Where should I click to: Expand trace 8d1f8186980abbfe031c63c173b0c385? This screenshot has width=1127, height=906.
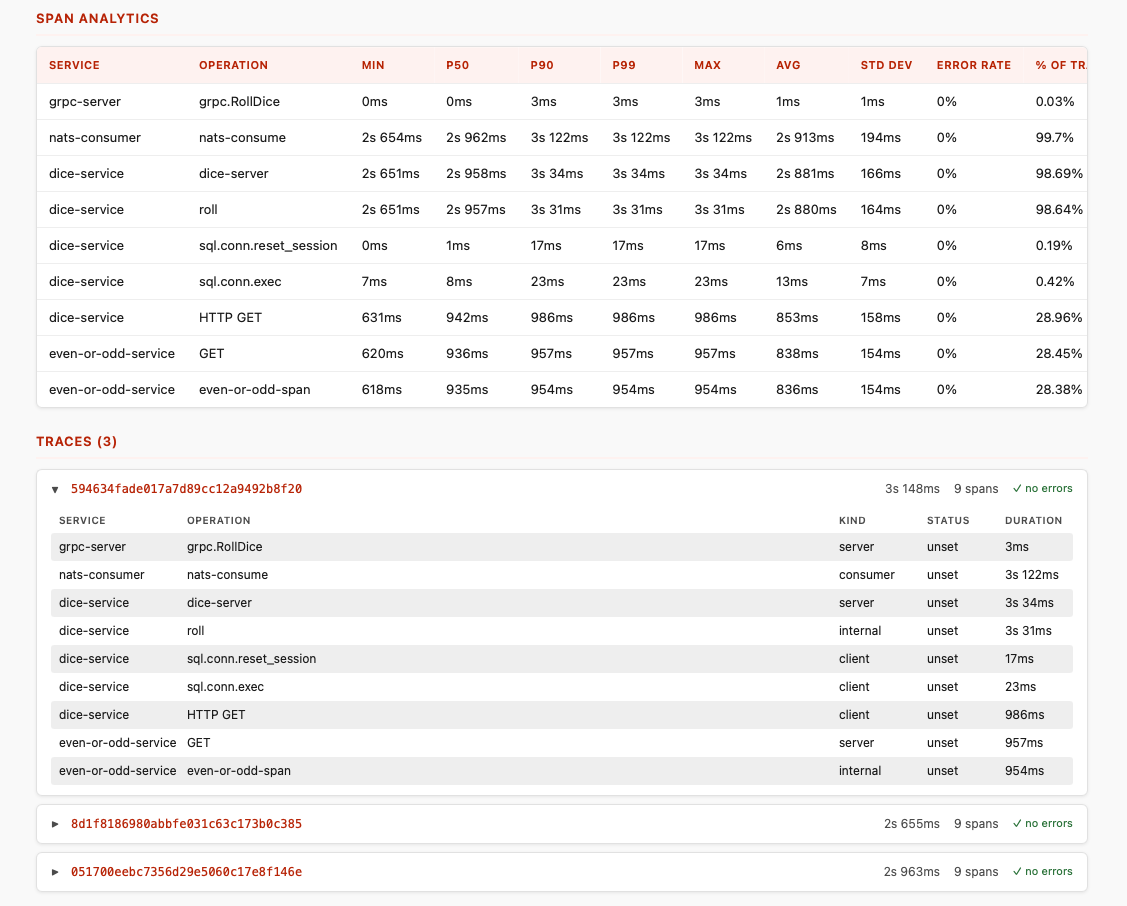pyautogui.click(x=55, y=824)
